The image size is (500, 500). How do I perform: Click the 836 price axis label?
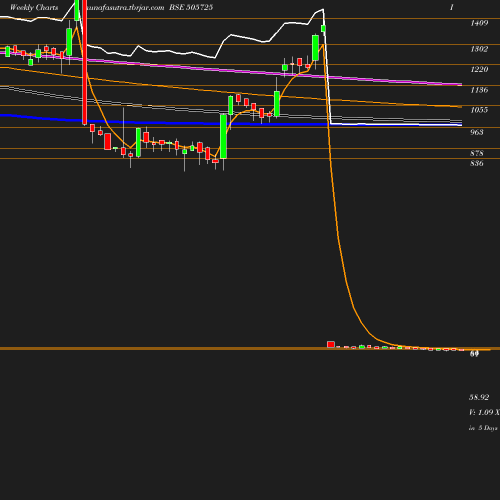477,163
